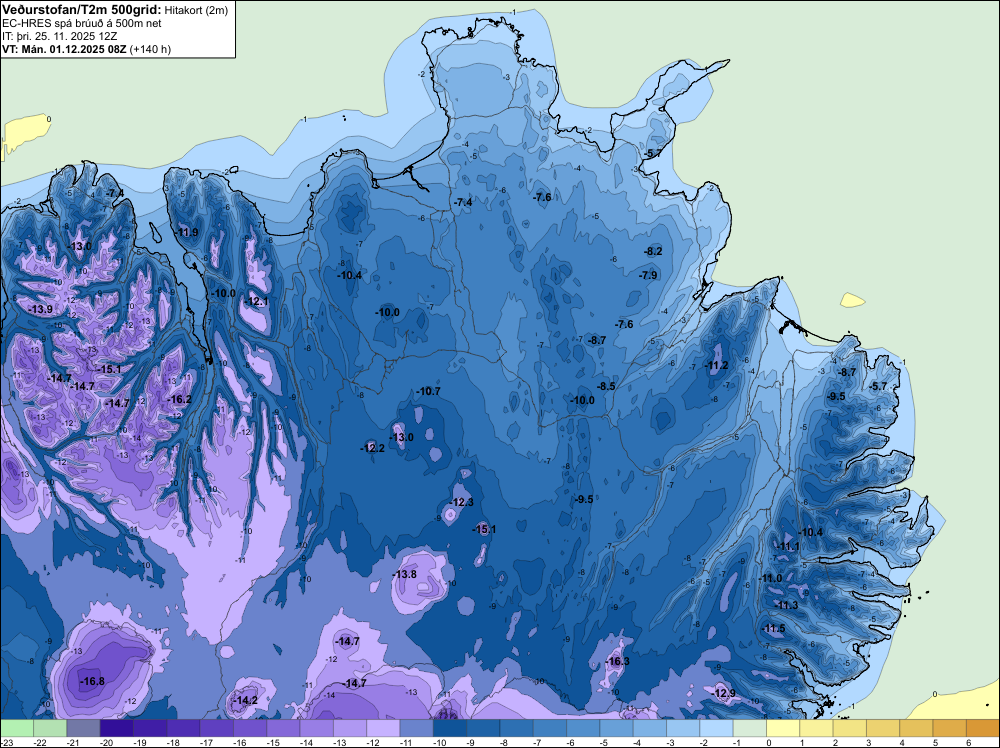Image resolution: width=1000 pixels, height=748 pixels.
Task: Click legend swatch between -2 and -1
Action: tap(716, 728)
